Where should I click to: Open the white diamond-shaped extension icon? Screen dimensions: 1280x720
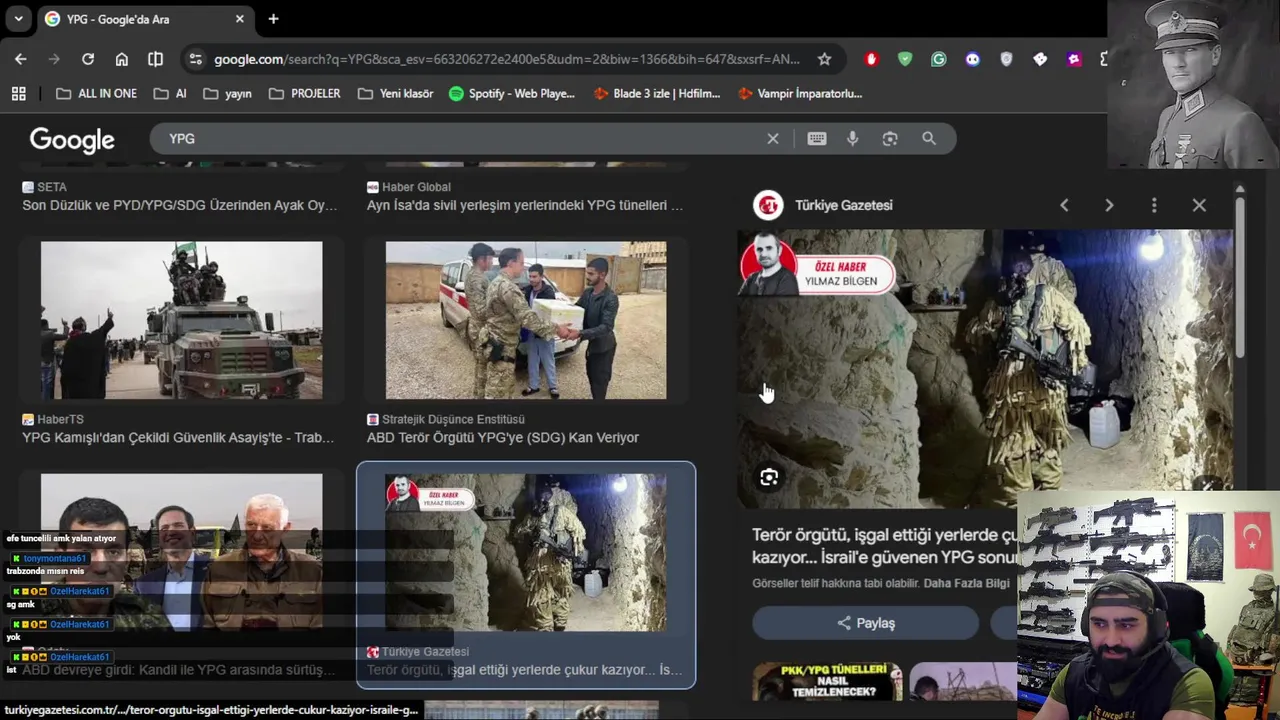coord(1040,59)
